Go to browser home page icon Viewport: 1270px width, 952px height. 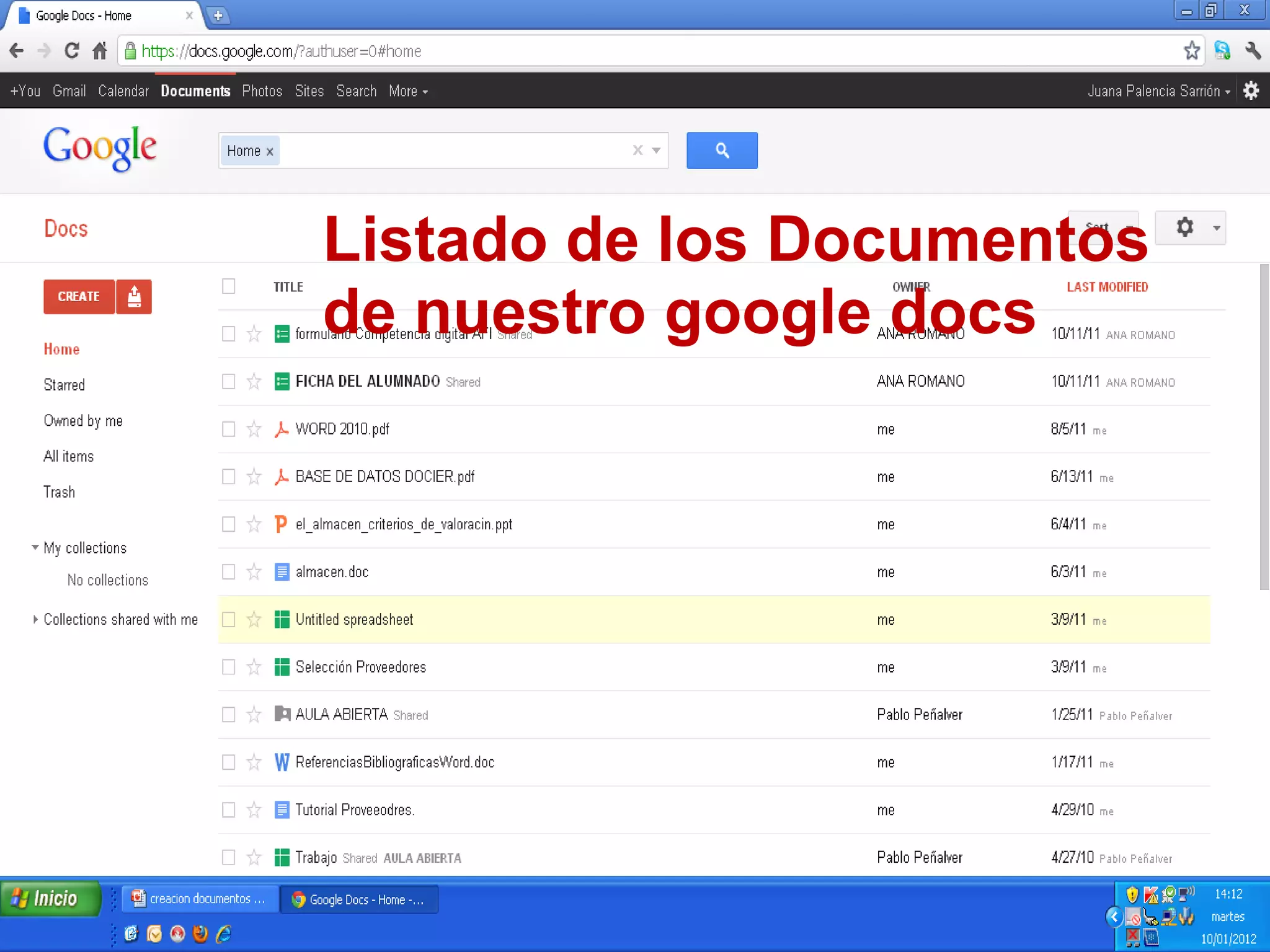click(100, 51)
